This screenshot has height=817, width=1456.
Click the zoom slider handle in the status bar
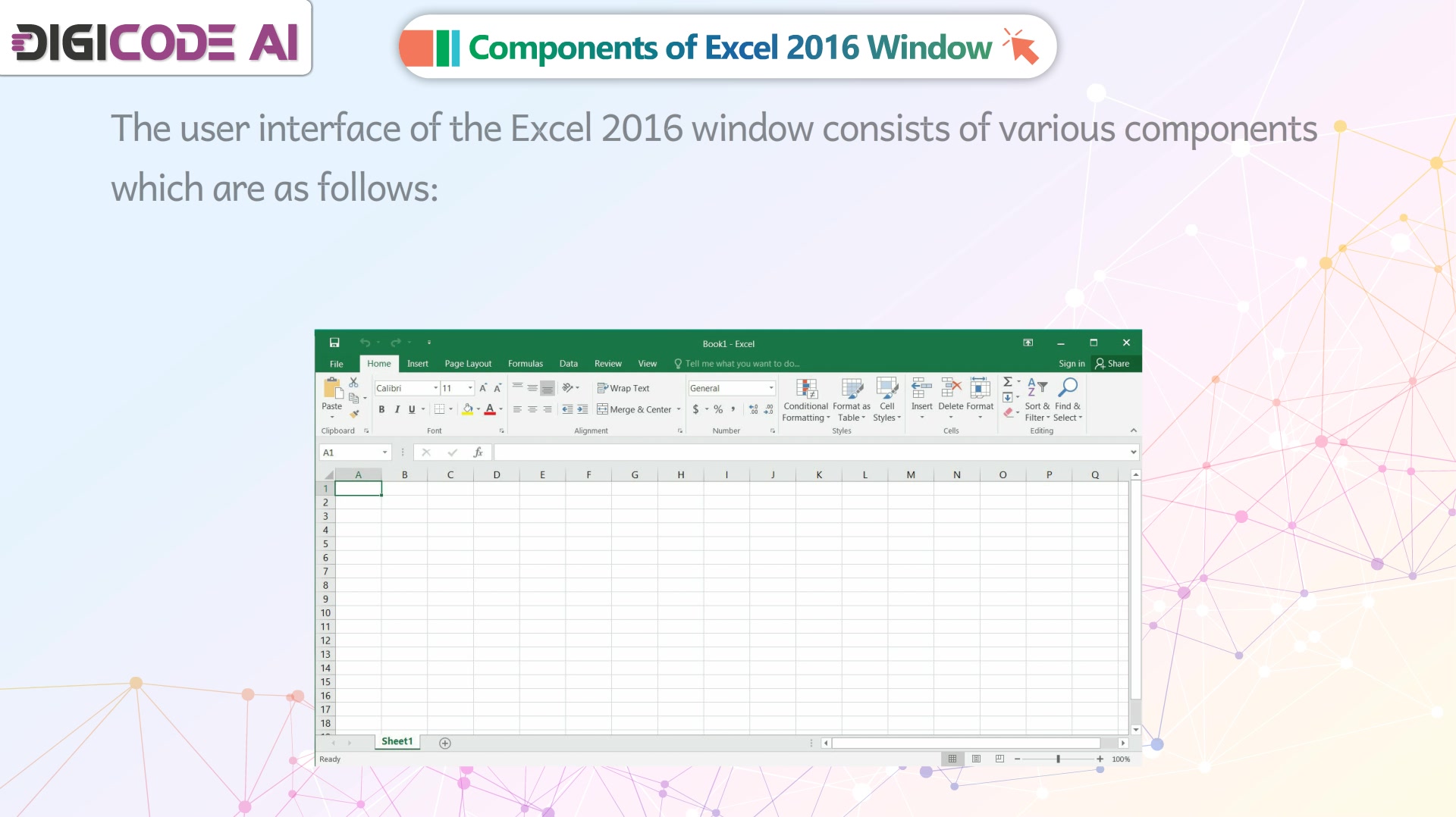pos(1058,759)
